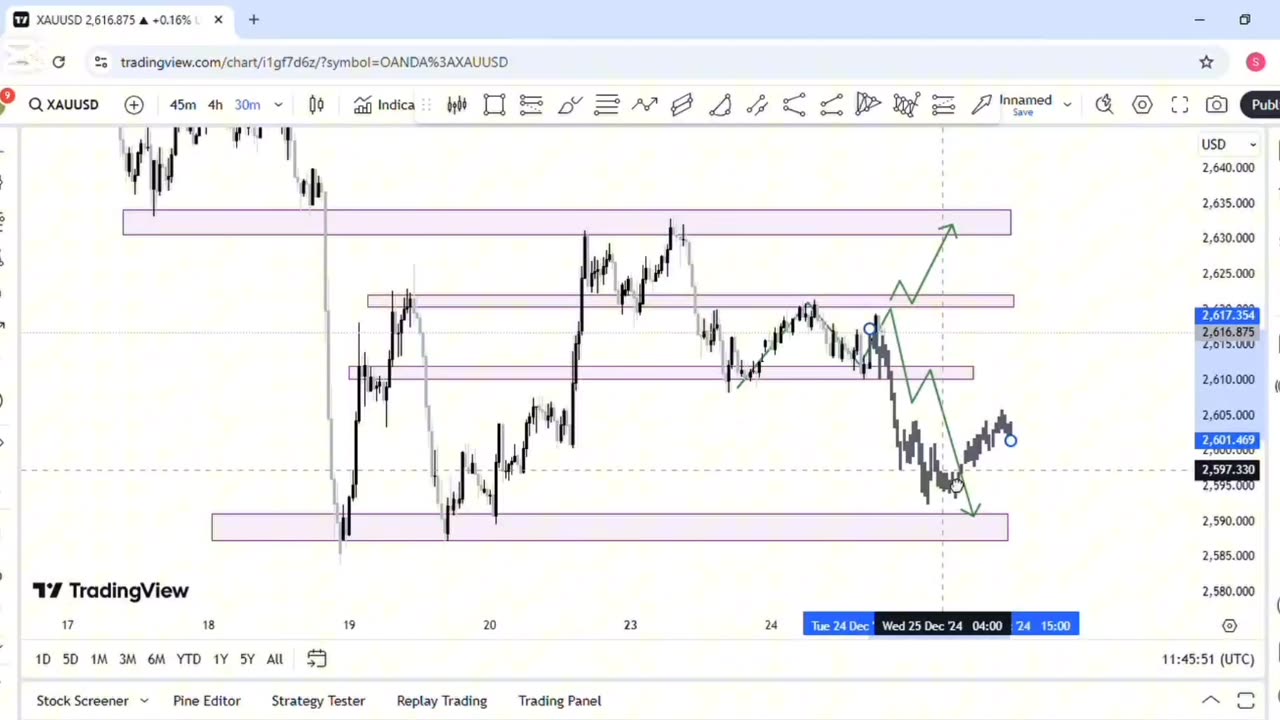Image resolution: width=1280 pixels, height=720 pixels.
Task: Select the 1Y date range
Action: tap(220, 659)
